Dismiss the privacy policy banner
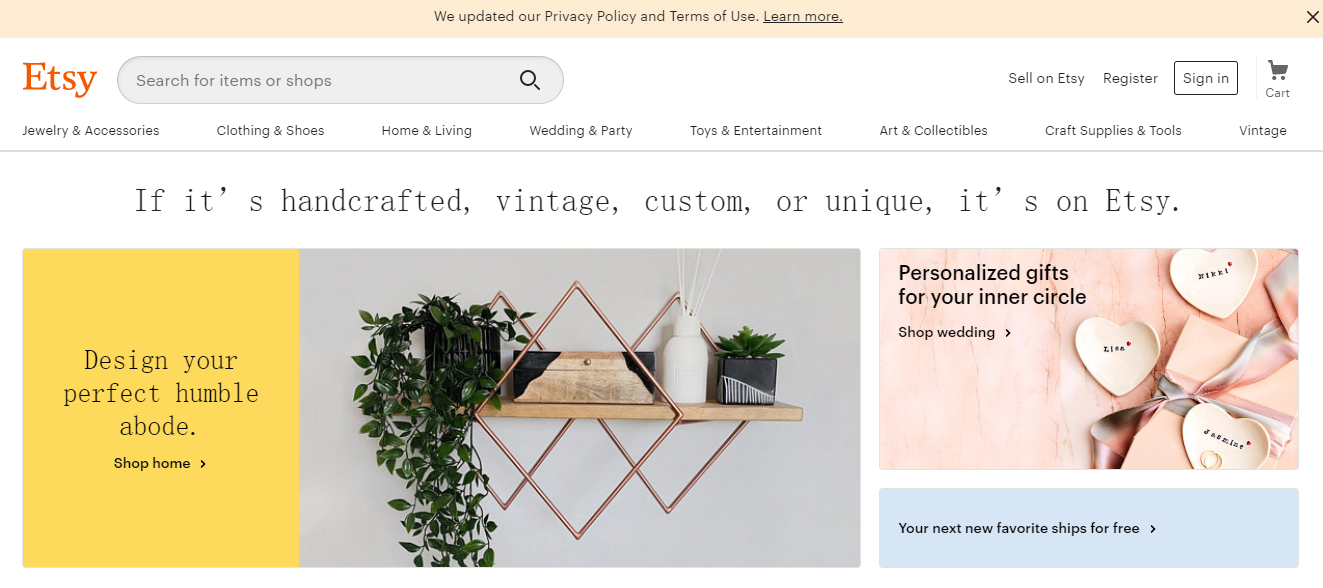The width and height of the screenshot is (1323, 588). pyautogui.click(x=1312, y=17)
